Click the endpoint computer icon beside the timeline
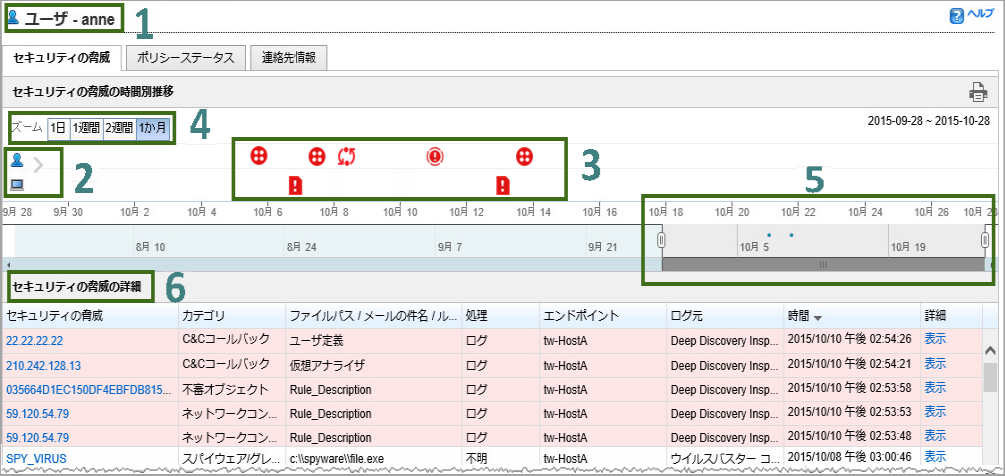The image size is (1005, 476). tap(16, 185)
